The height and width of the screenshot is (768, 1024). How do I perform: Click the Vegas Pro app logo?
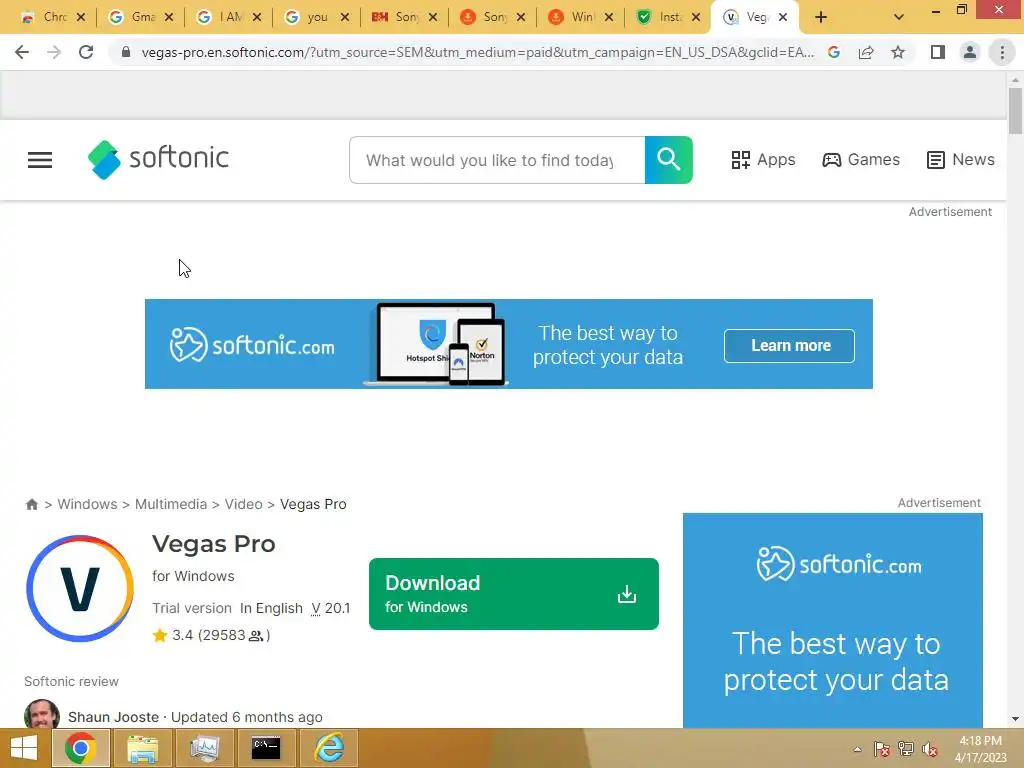tap(80, 588)
